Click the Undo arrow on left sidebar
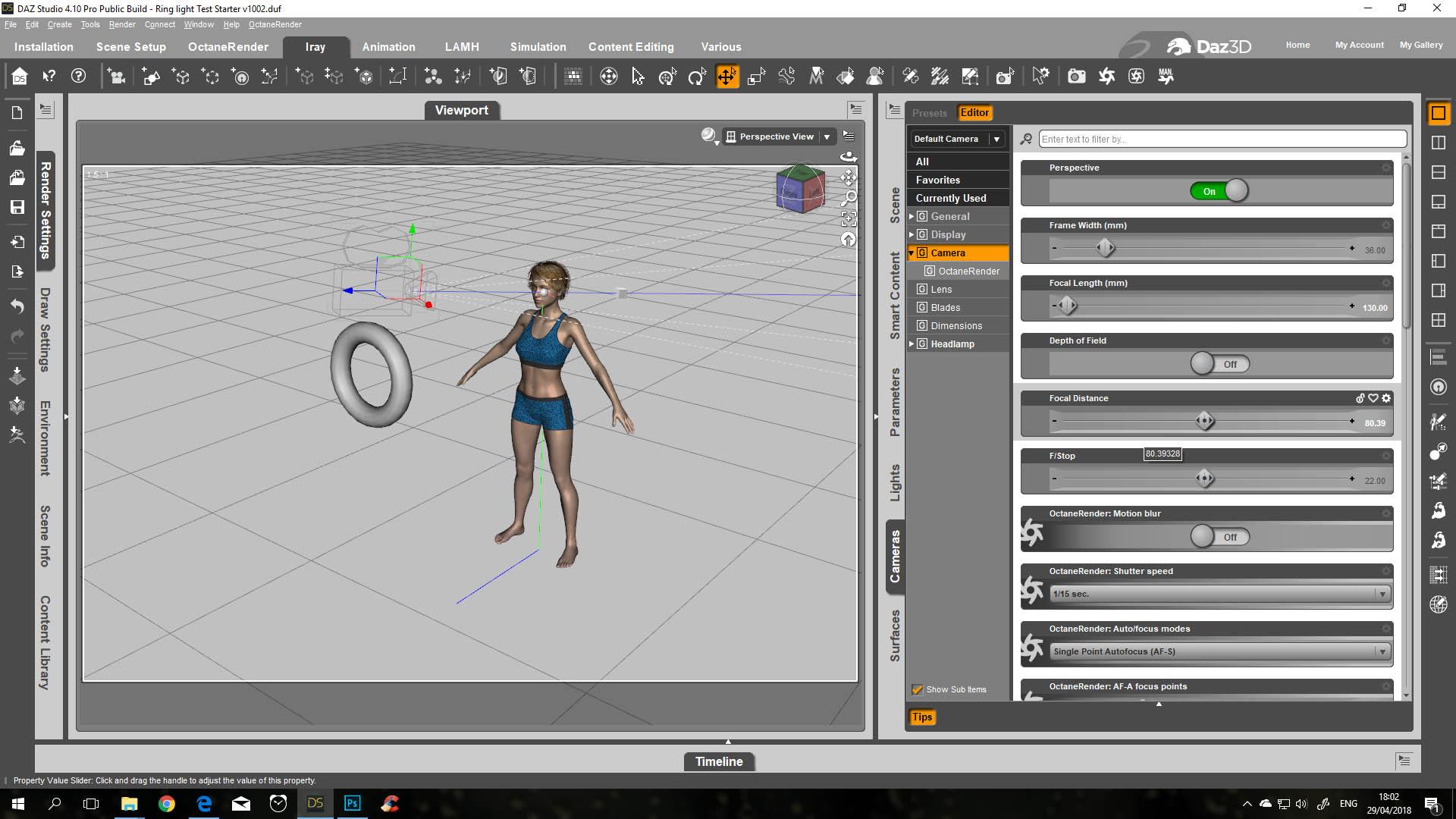The width and height of the screenshot is (1456, 819). pos(17,306)
